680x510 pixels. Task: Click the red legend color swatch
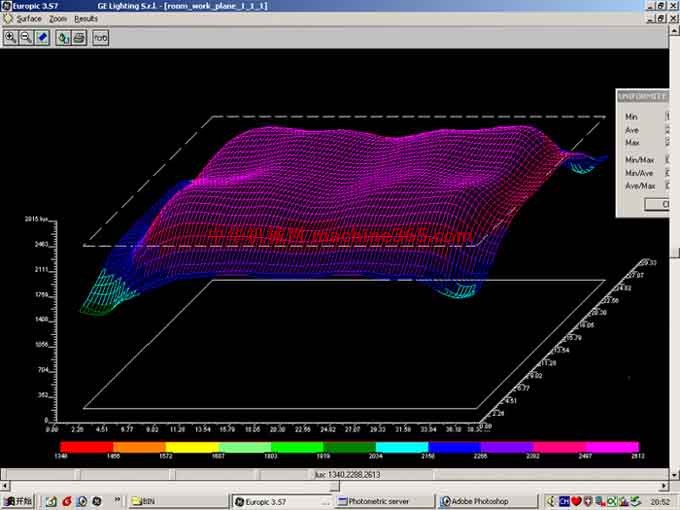tap(86, 447)
